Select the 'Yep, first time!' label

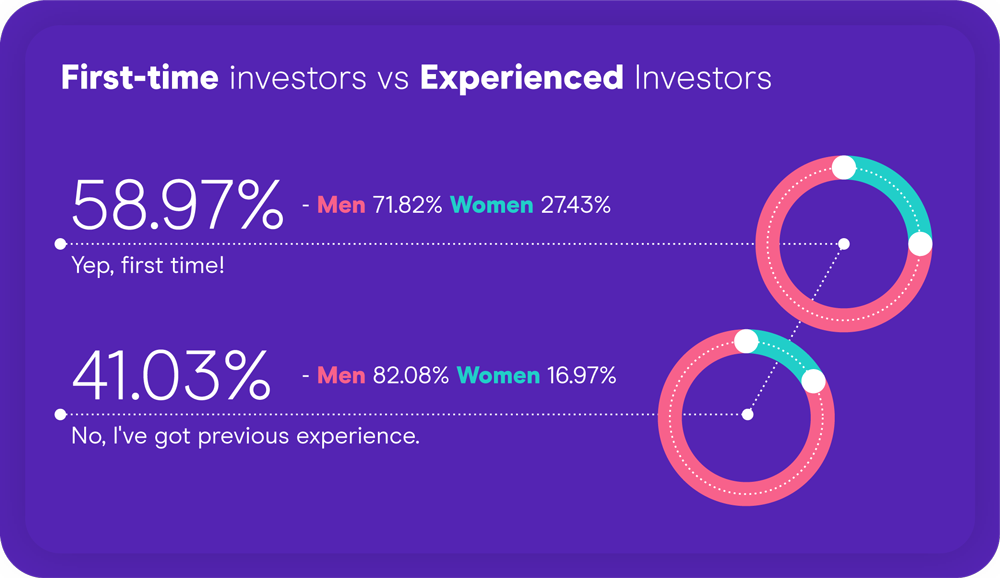148,265
